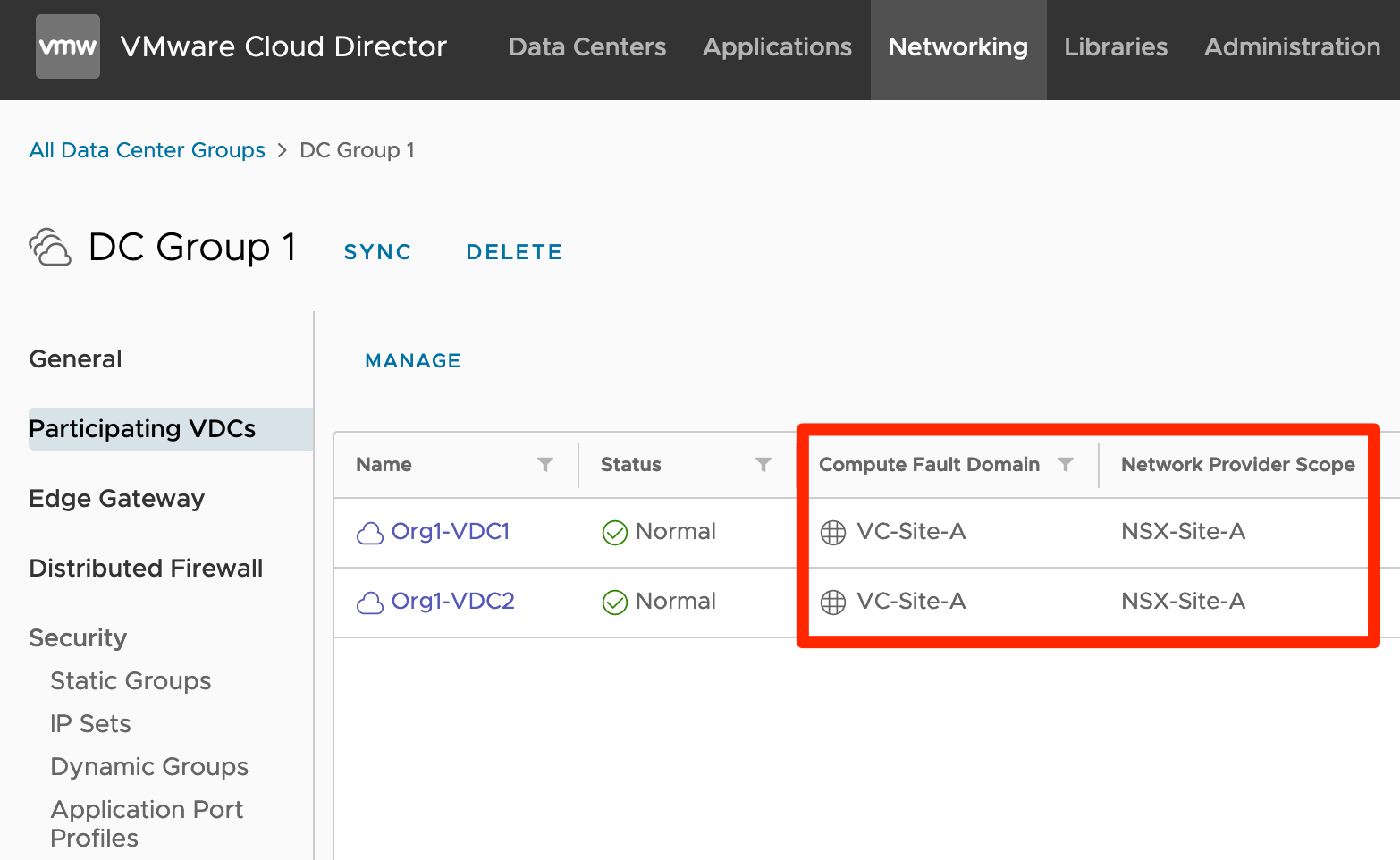Switch to the Data Centers tab
Viewport: 1400px width, 860px height.
587,47
